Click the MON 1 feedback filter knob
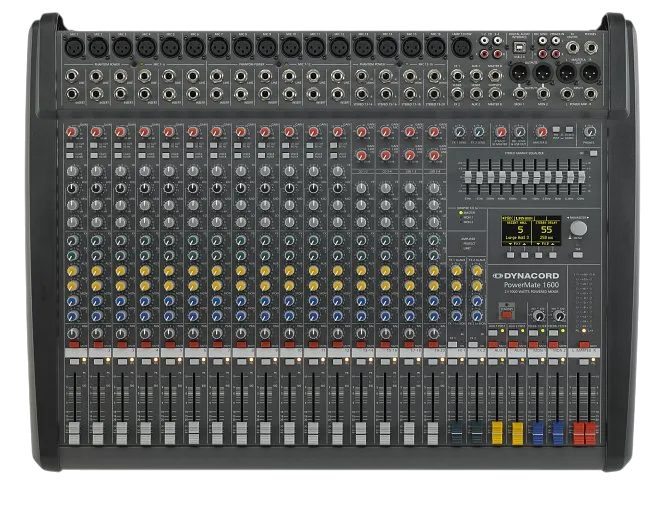This screenshot has height=512, width=665. [538, 316]
